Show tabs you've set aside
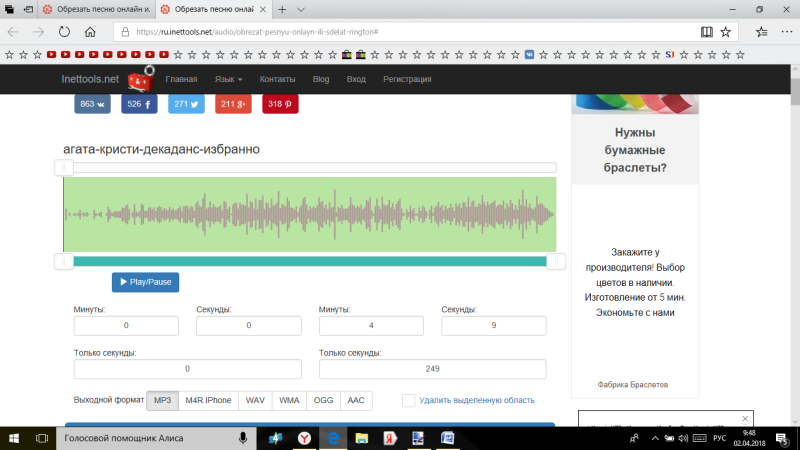The height and width of the screenshot is (450, 800). 9,9
